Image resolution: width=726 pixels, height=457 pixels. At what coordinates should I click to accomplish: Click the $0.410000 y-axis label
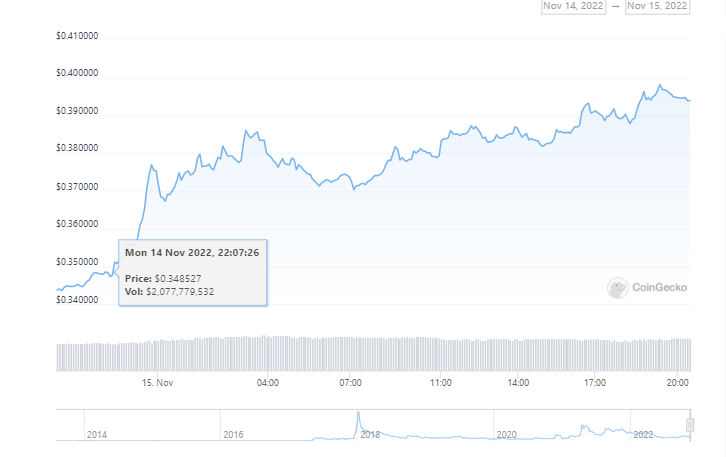pos(77,37)
